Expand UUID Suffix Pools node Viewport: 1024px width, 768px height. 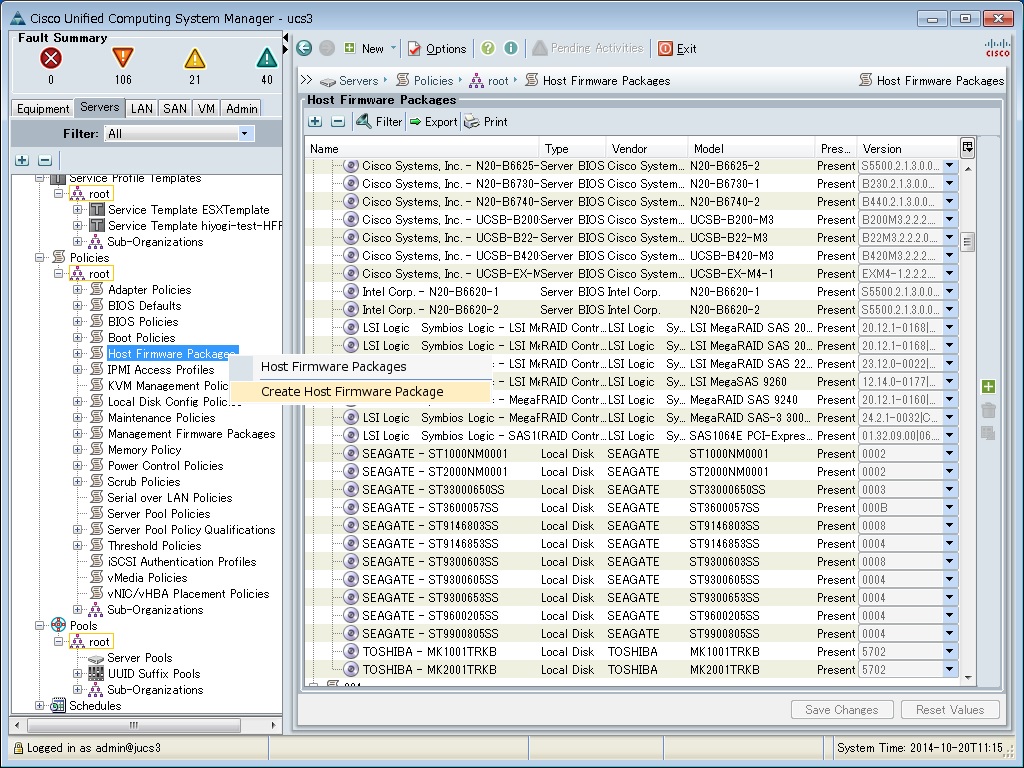(78, 673)
